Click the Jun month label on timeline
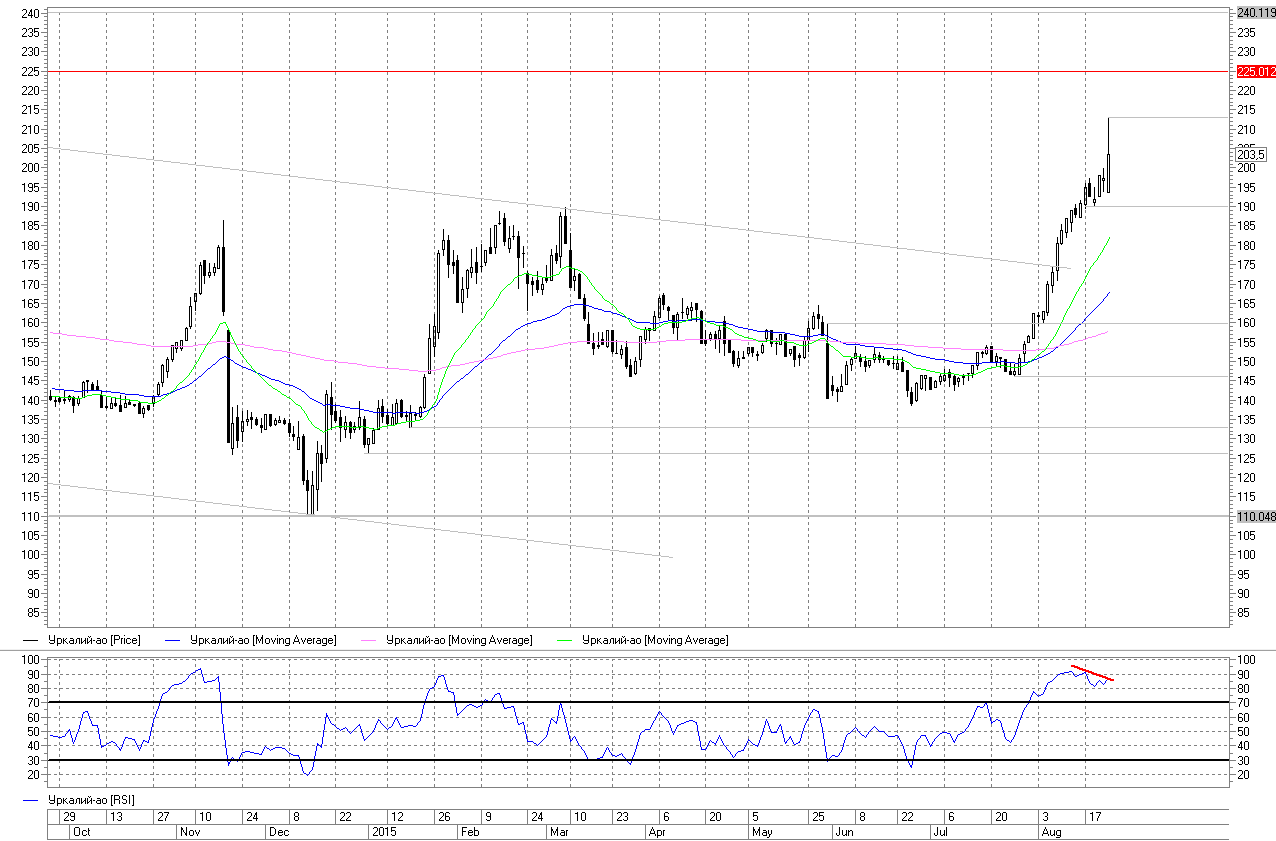The width and height of the screenshot is (1276, 841). (x=844, y=832)
